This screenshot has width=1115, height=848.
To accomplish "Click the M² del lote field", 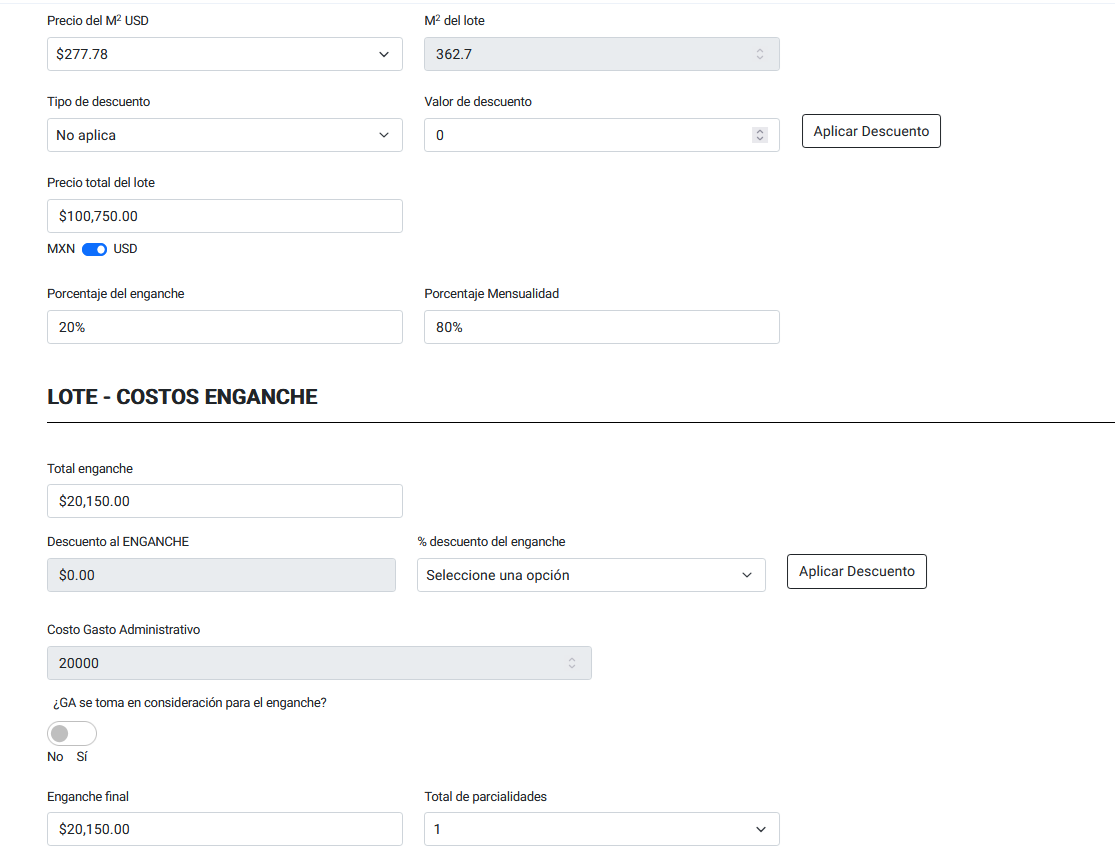I will tap(585, 54).
